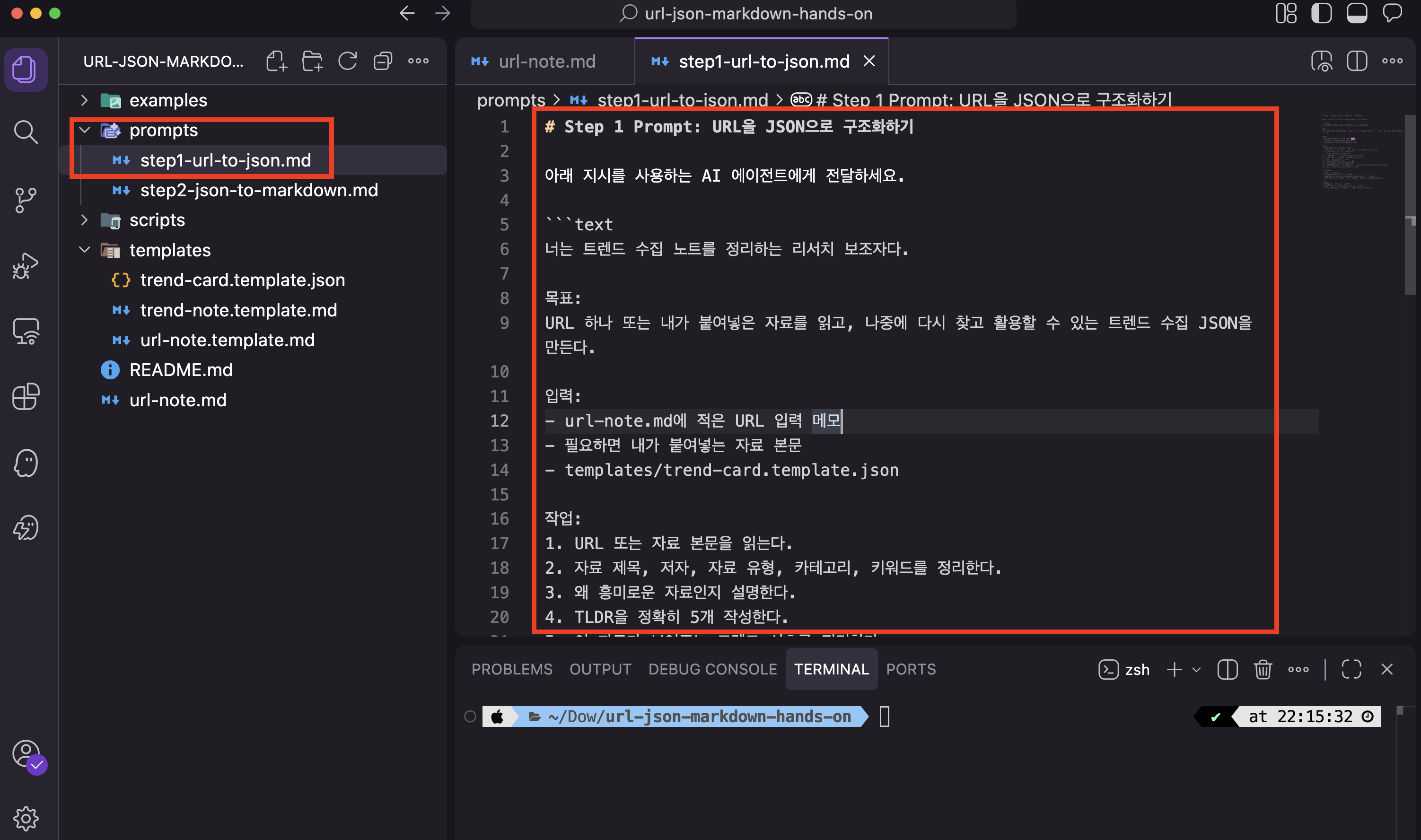Open editor more actions menu

point(1392,61)
